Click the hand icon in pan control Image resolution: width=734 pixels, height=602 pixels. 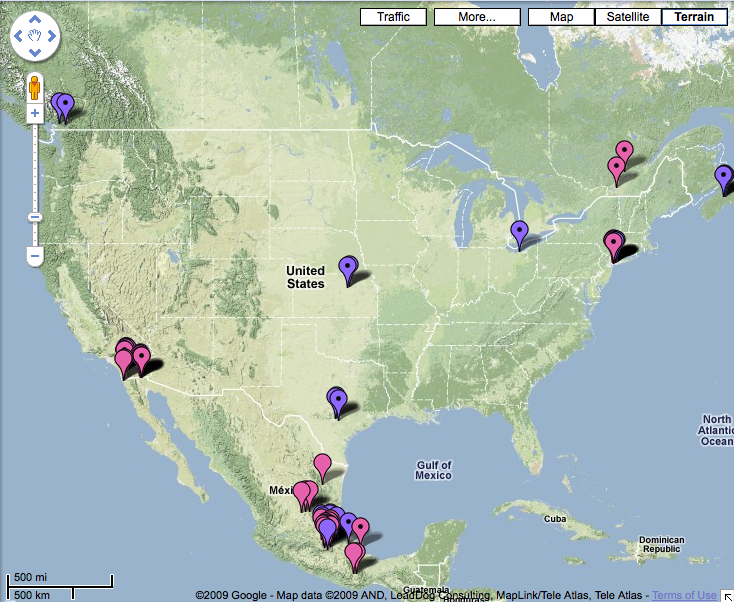(x=35, y=36)
